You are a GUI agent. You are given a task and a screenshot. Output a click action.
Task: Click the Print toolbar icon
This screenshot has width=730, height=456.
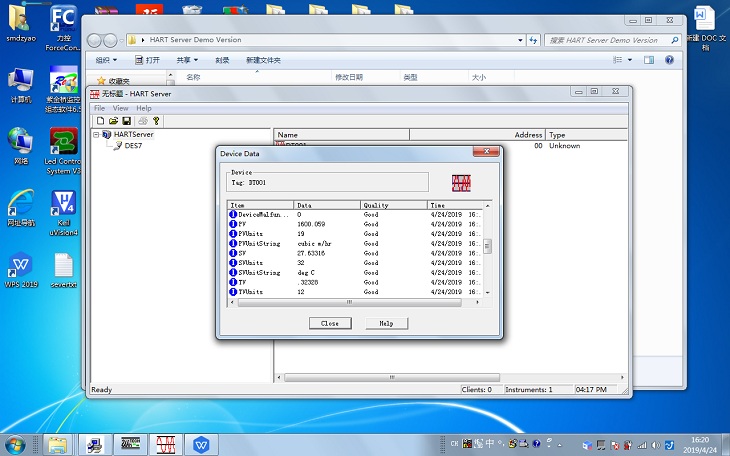click(142, 121)
